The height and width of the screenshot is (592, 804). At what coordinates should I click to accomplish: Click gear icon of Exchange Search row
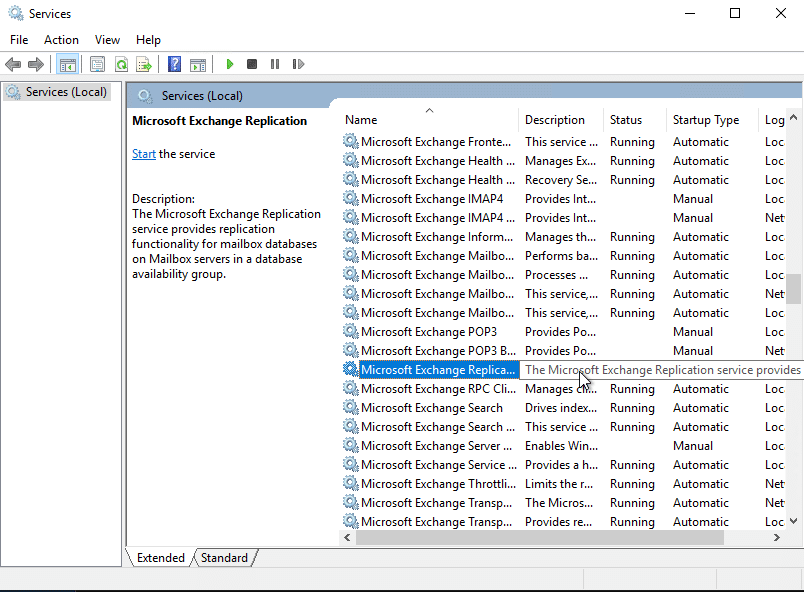point(351,407)
